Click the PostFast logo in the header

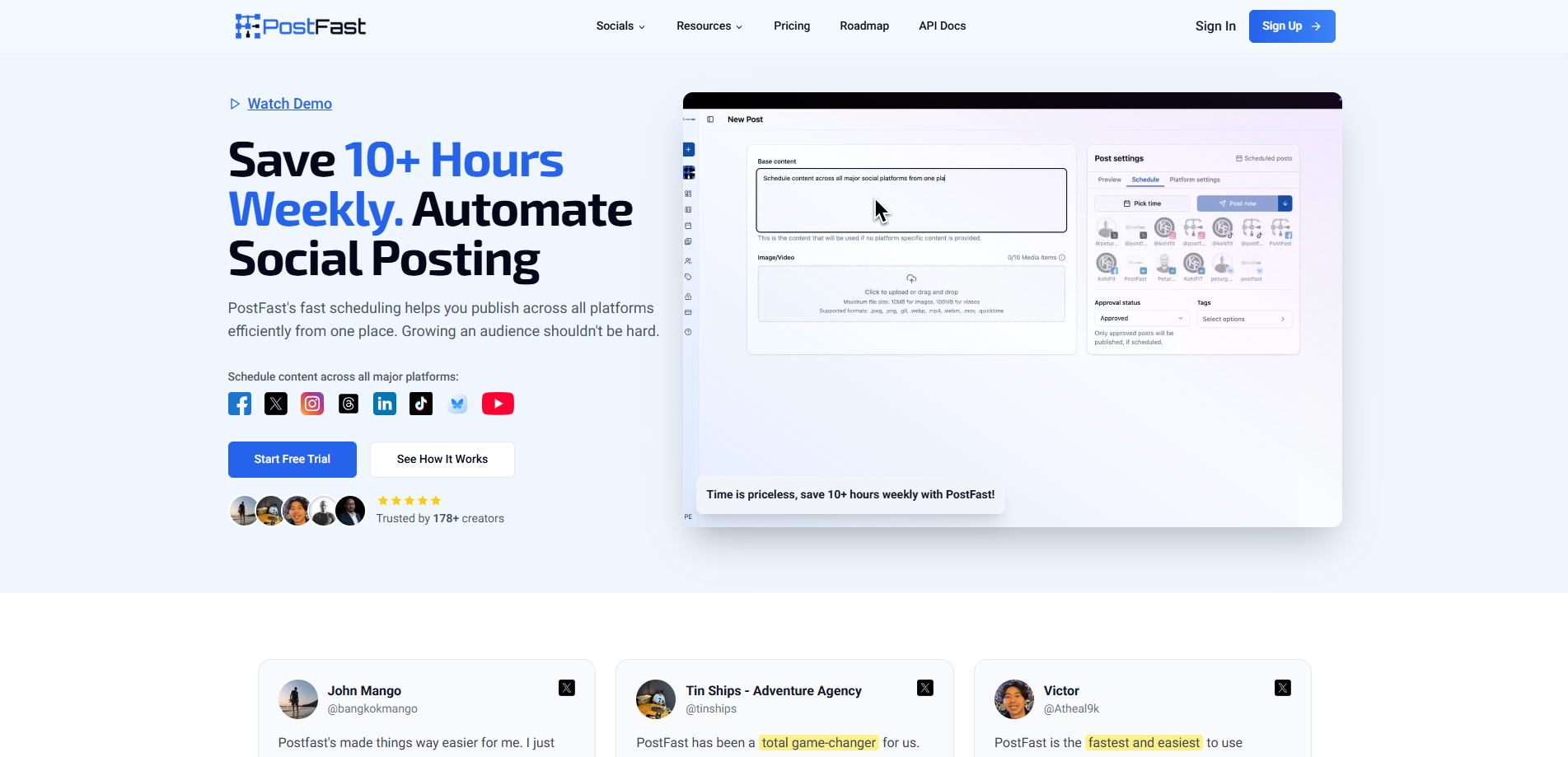point(300,26)
